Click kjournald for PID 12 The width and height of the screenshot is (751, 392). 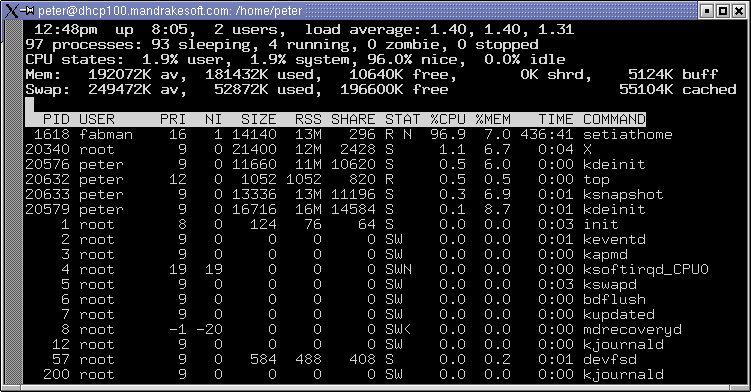[623, 345]
